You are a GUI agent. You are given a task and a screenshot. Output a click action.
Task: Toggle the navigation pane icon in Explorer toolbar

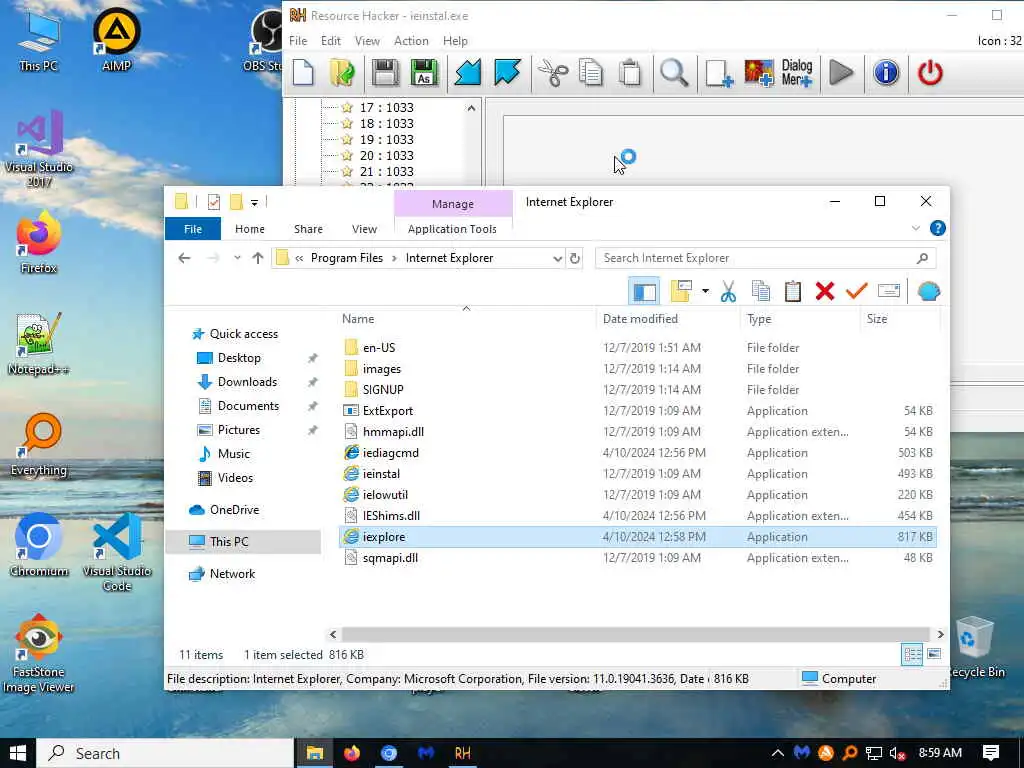644,291
